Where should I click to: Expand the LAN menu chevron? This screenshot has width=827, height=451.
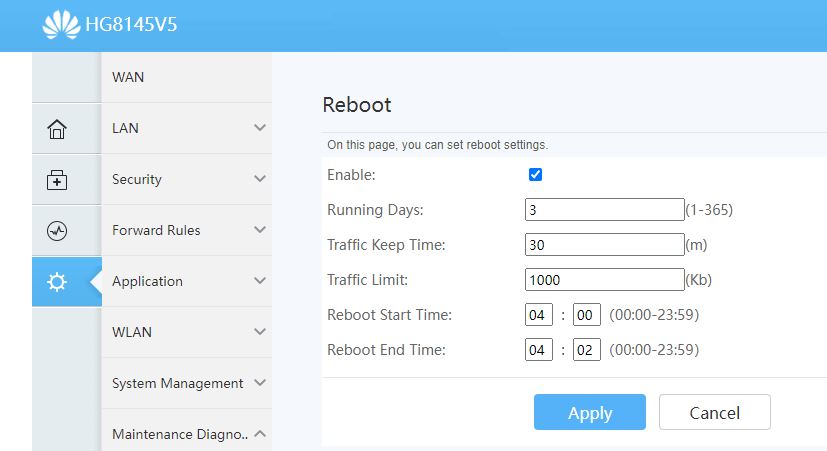pos(260,128)
